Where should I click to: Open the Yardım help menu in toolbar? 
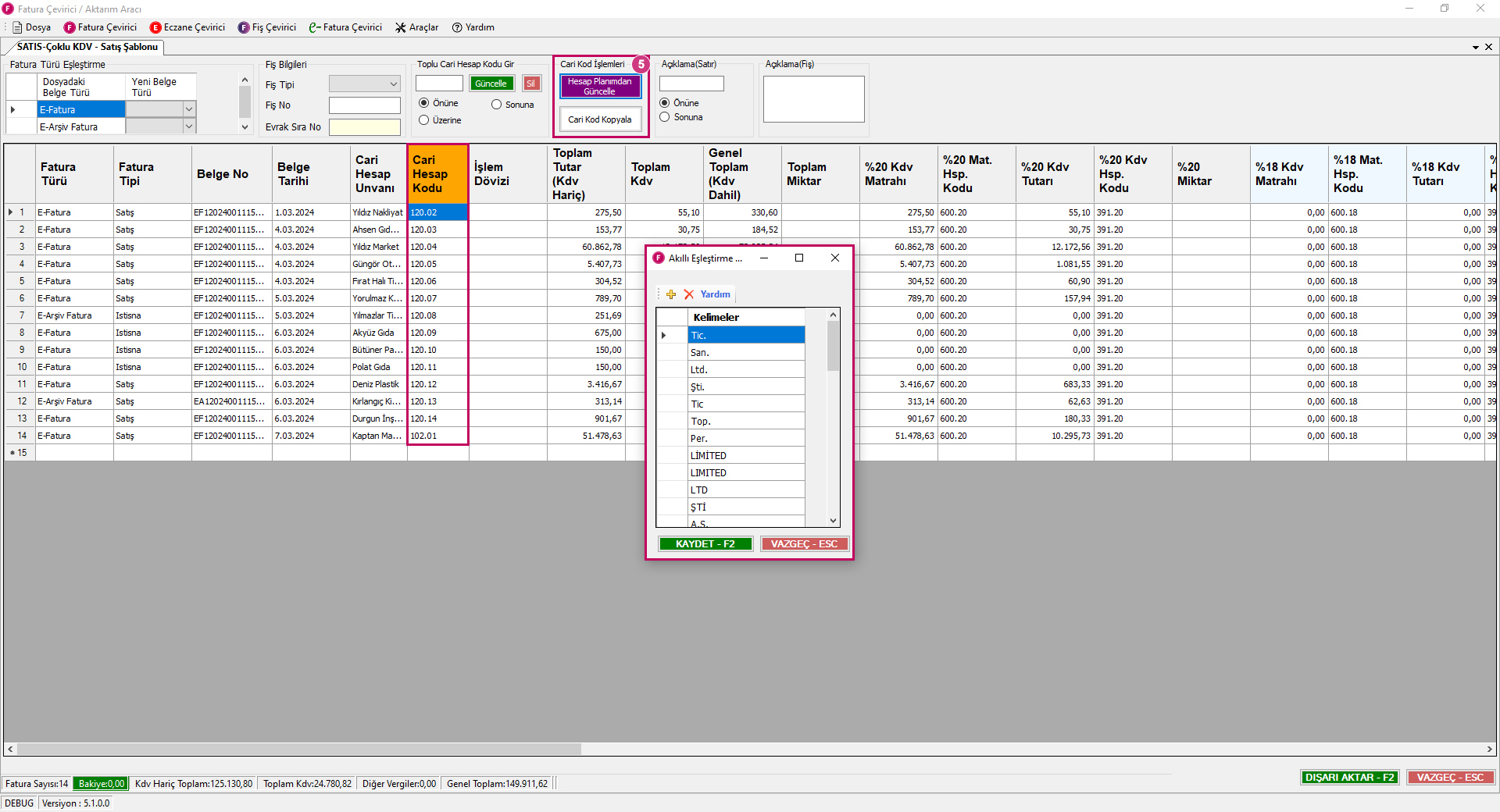pos(473,27)
